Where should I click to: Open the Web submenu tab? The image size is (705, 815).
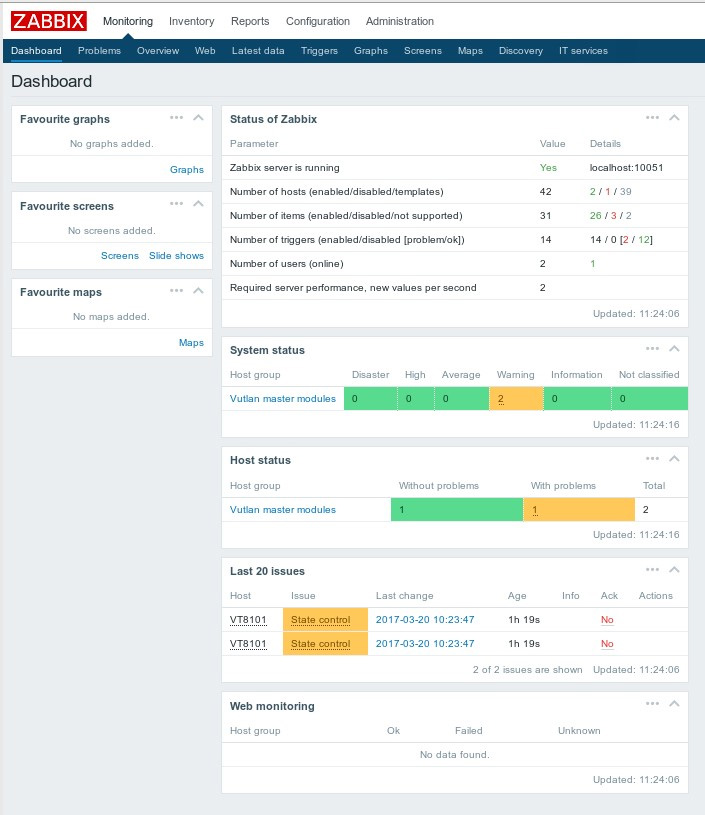(x=205, y=51)
